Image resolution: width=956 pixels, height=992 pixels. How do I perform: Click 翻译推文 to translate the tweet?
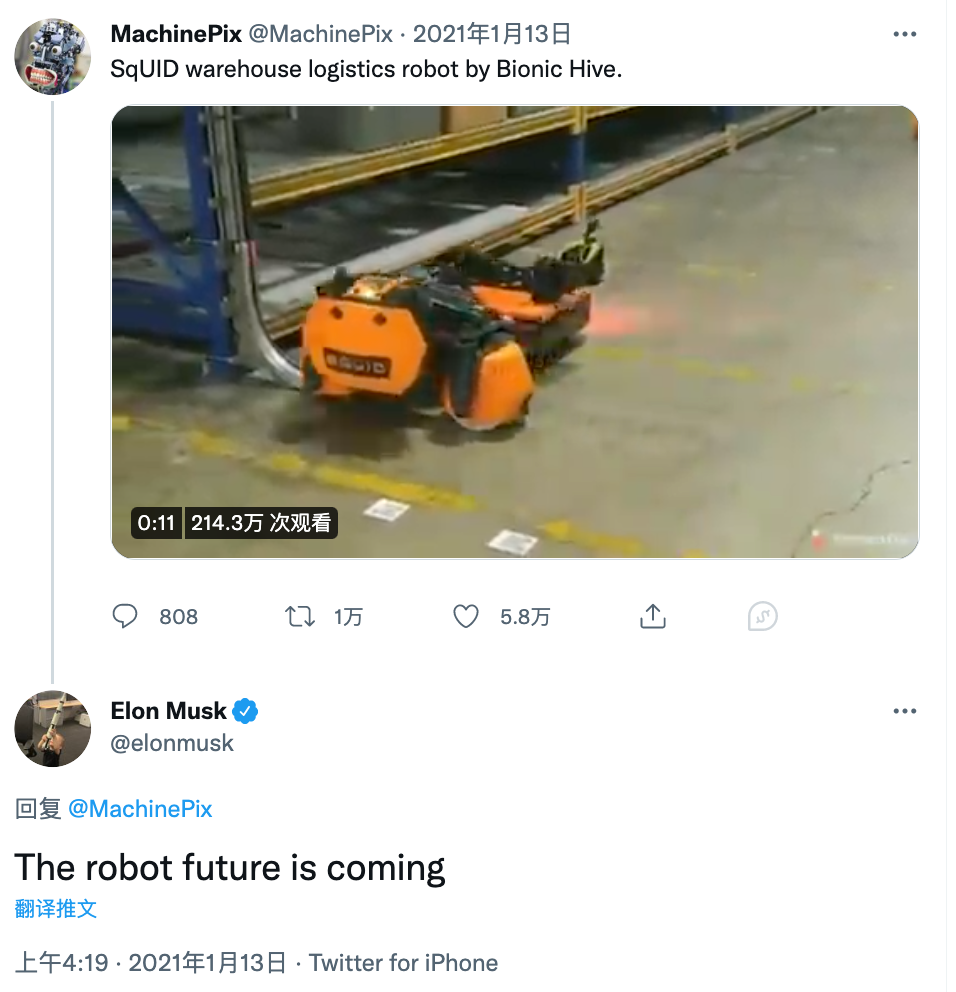[56, 908]
